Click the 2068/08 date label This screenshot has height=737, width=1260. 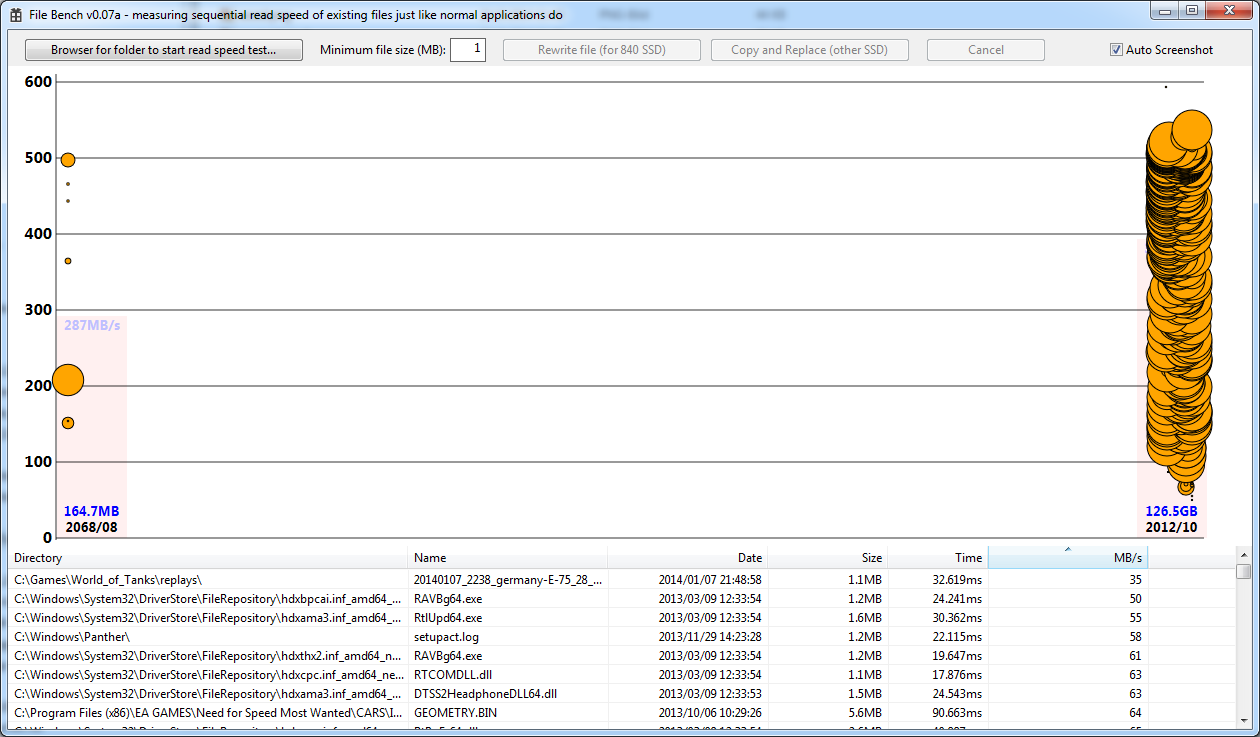tap(91, 527)
